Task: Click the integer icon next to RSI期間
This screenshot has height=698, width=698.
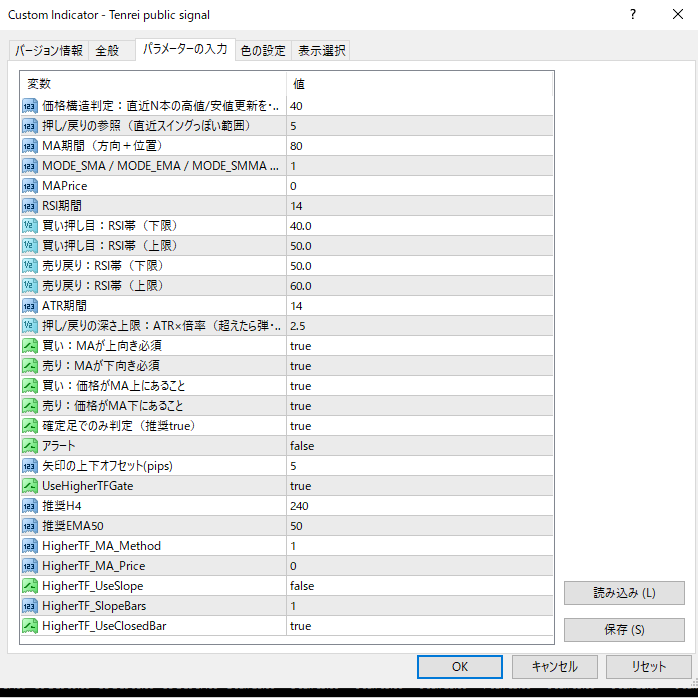Action: click(30, 206)
